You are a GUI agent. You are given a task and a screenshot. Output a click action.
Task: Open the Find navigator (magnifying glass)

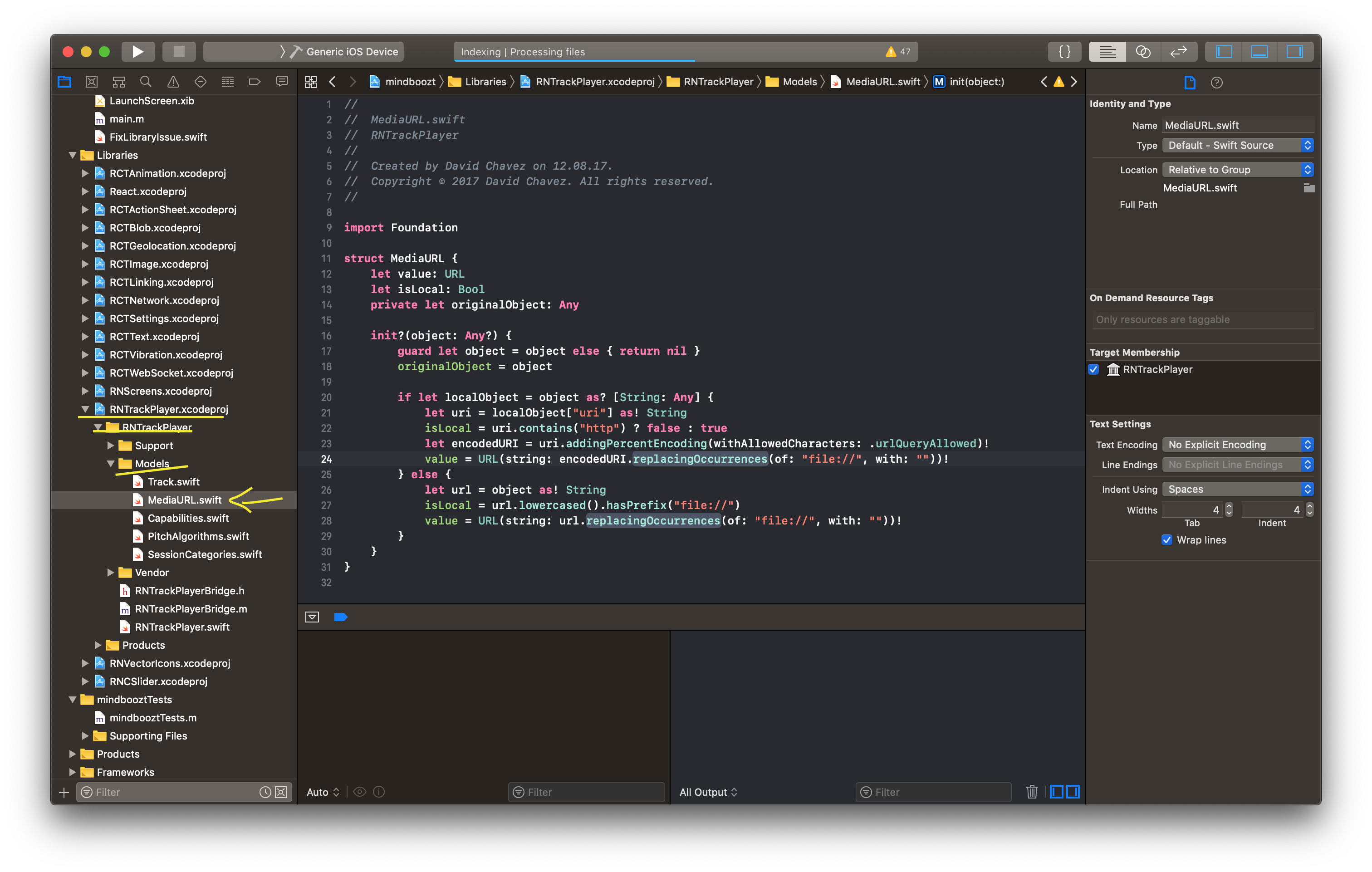pyautogui.click(x=146, y=82)
